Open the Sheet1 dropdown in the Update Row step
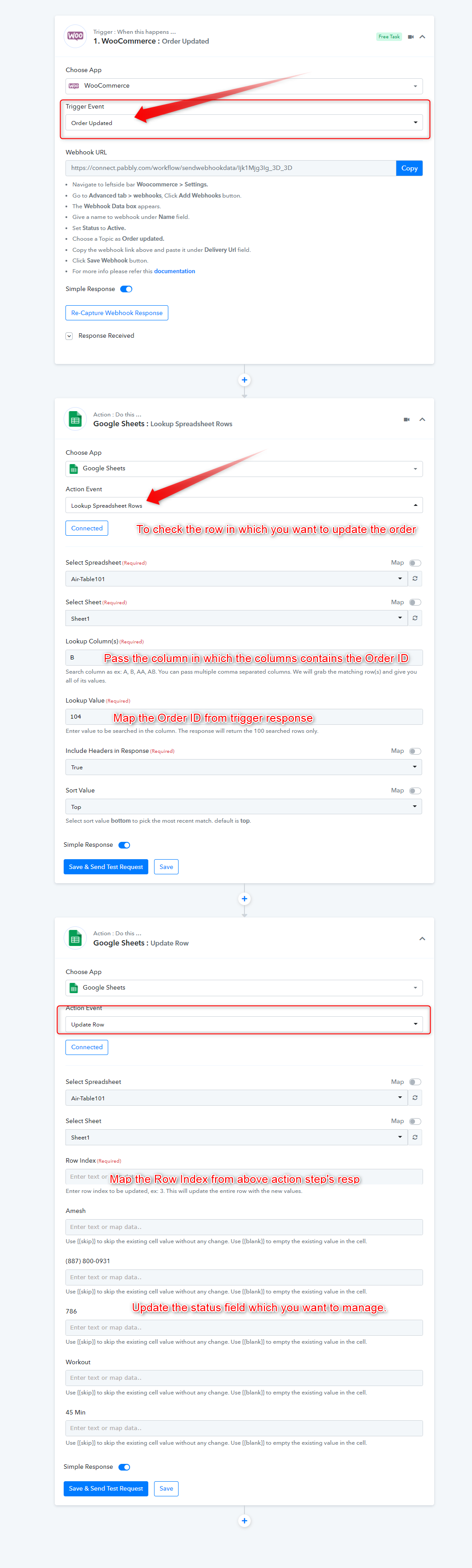Image resolution: width=472 pixels, height=1568 pixels. 236,1138
